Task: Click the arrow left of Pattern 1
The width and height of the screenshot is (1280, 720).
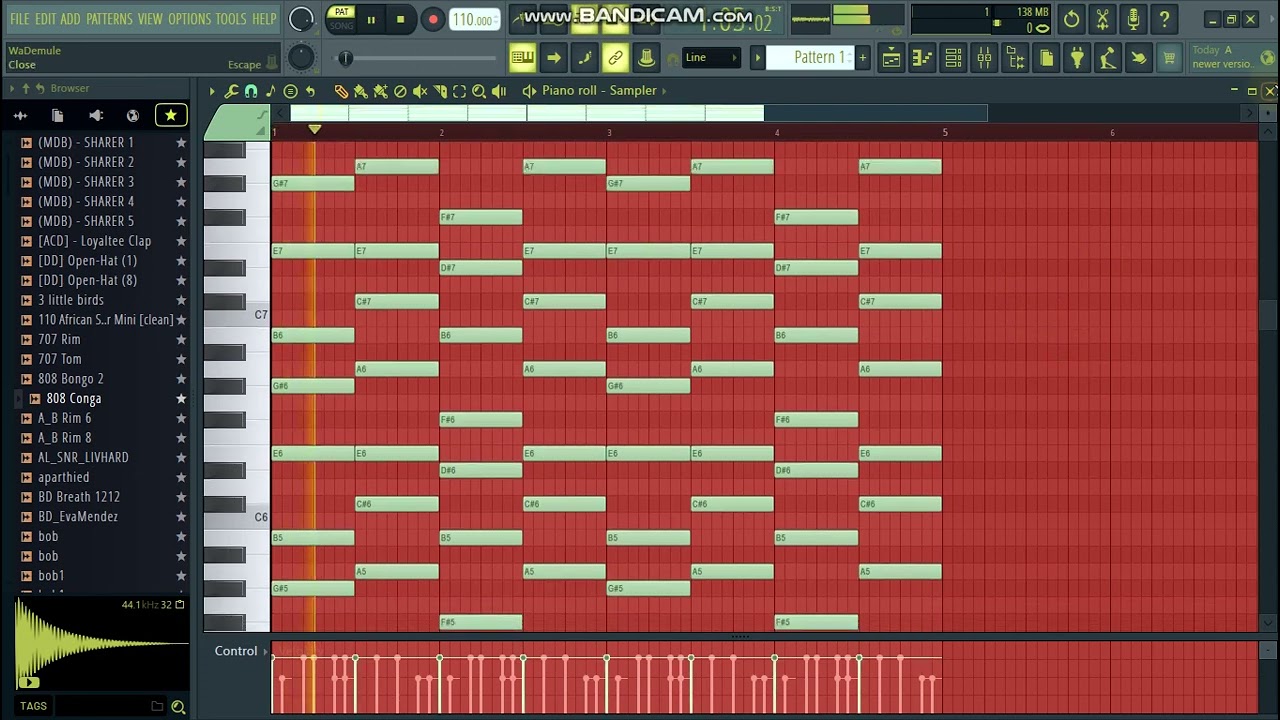Action: click(x=757, y=58)
